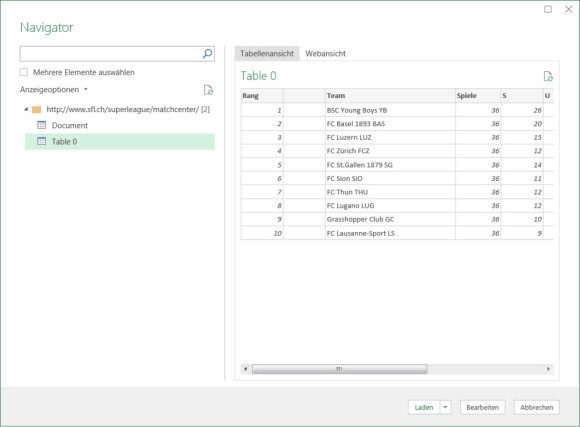Click the Abbrechen button
The image size is (580, 427).
click(x=537, y=407)
